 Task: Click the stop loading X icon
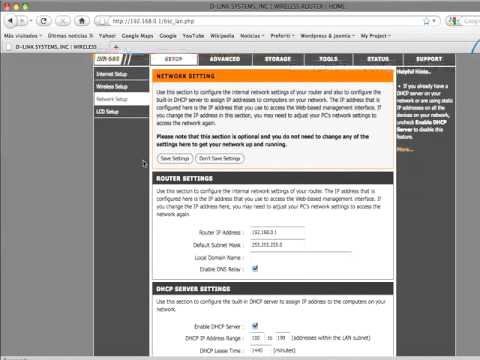(x=63, y=21)
